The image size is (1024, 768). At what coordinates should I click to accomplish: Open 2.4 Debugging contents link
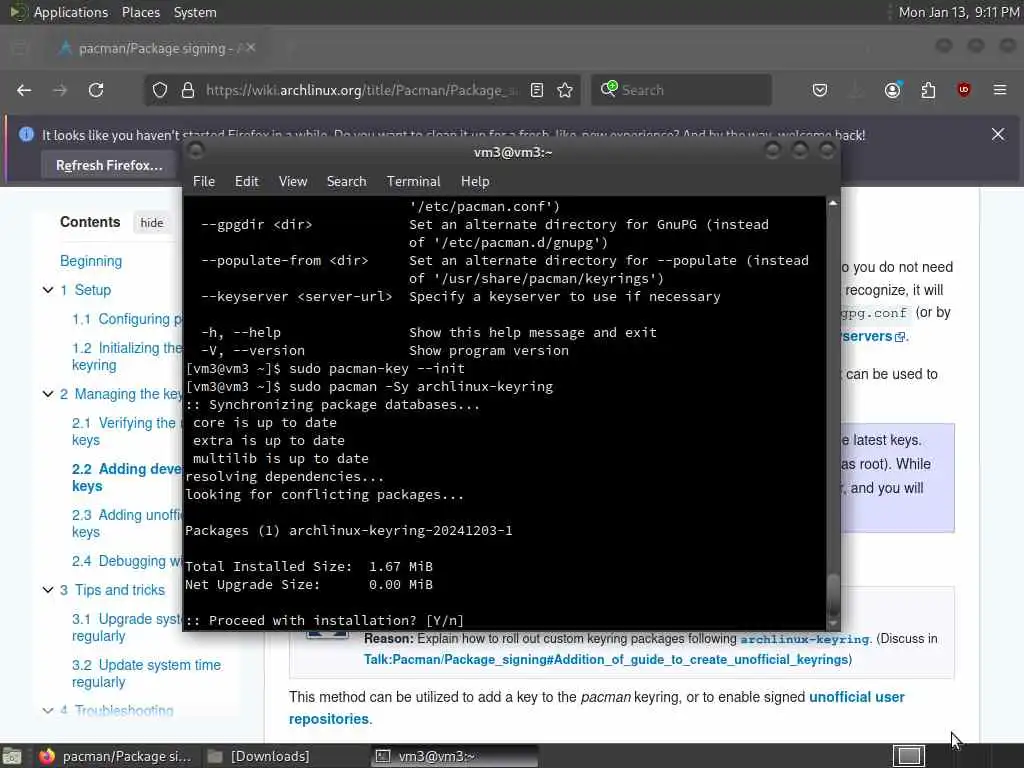[x=127, y=561]
